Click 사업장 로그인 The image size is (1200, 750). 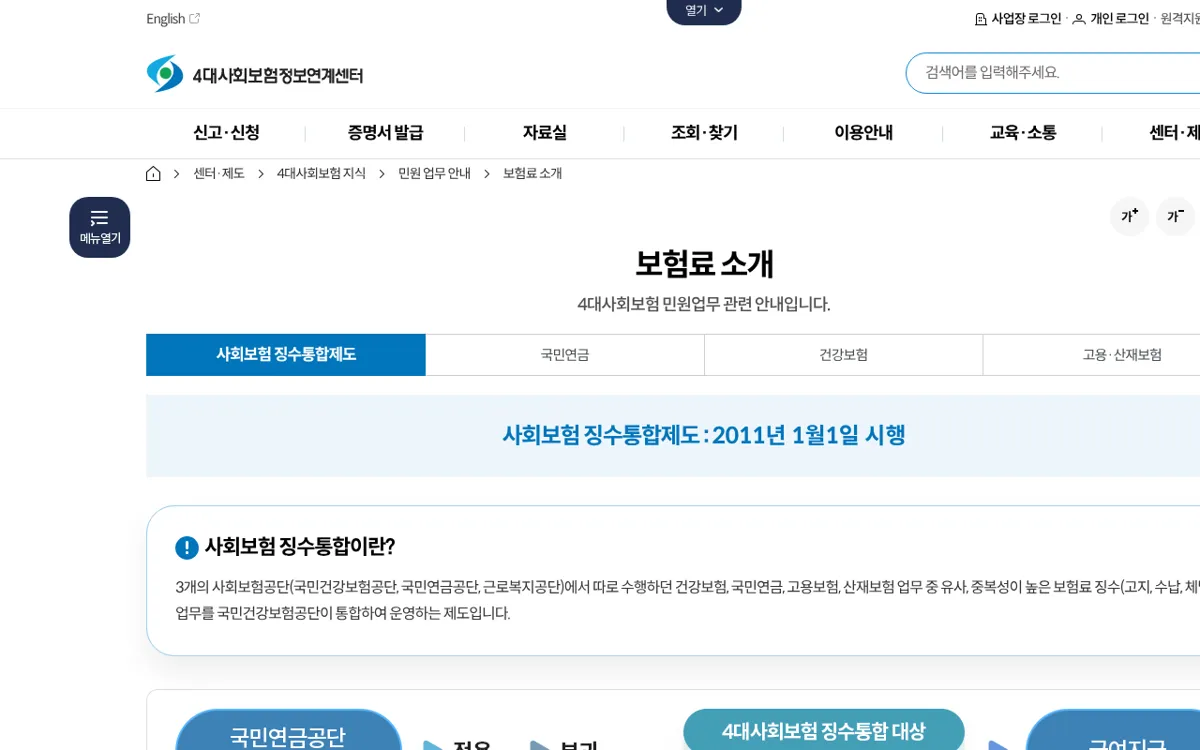pyautogui.click(x=1018, y=19)
